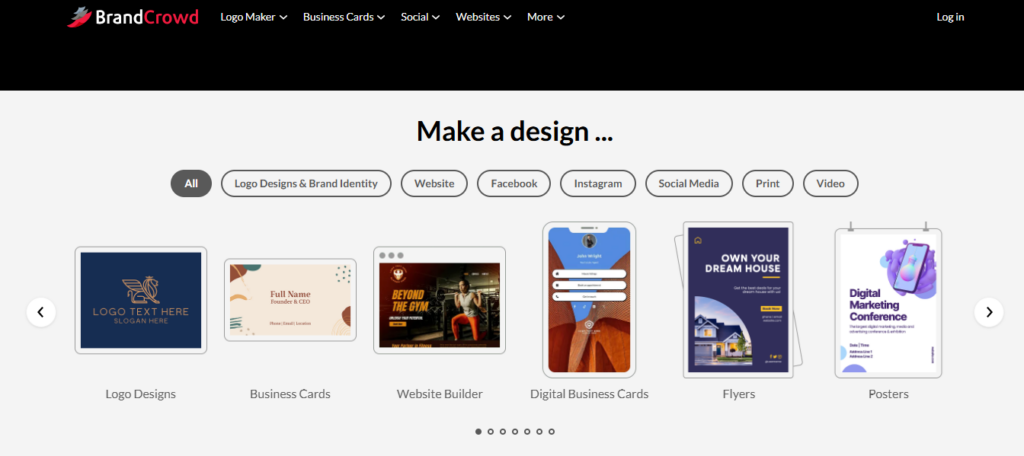Click the previous carousel arrow
Viewport: 1024px width, 456px height.
[x=41, y=312]
